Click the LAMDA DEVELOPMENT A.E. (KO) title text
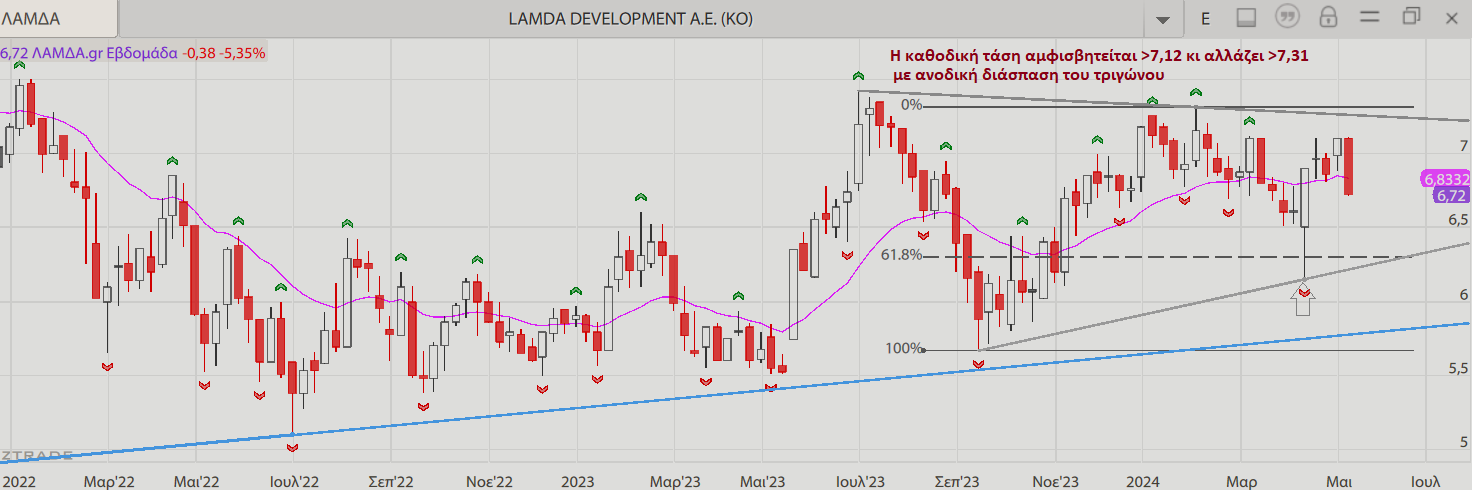 point(631,18)
